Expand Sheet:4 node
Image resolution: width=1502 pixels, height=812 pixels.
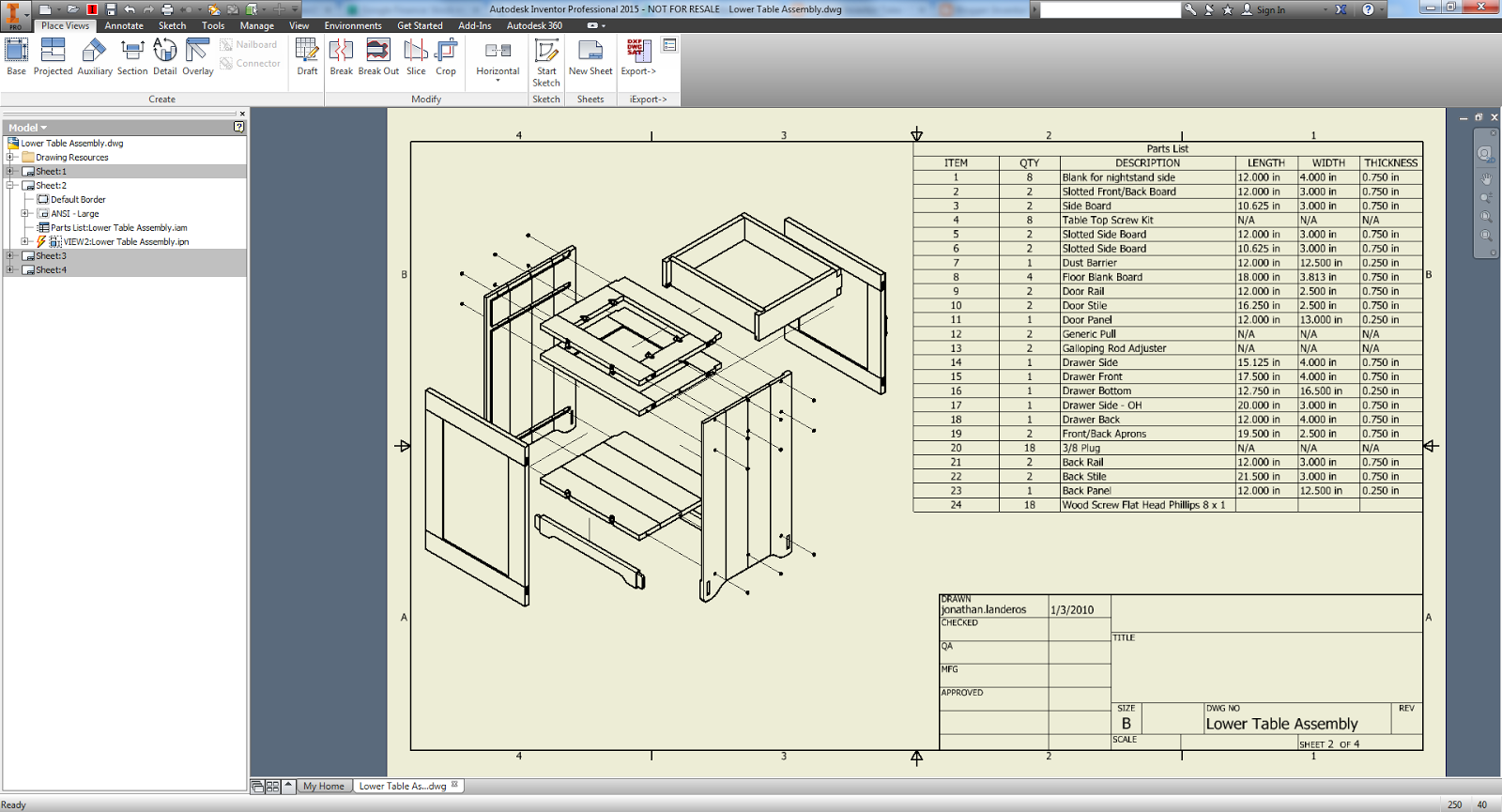point(10,270)
